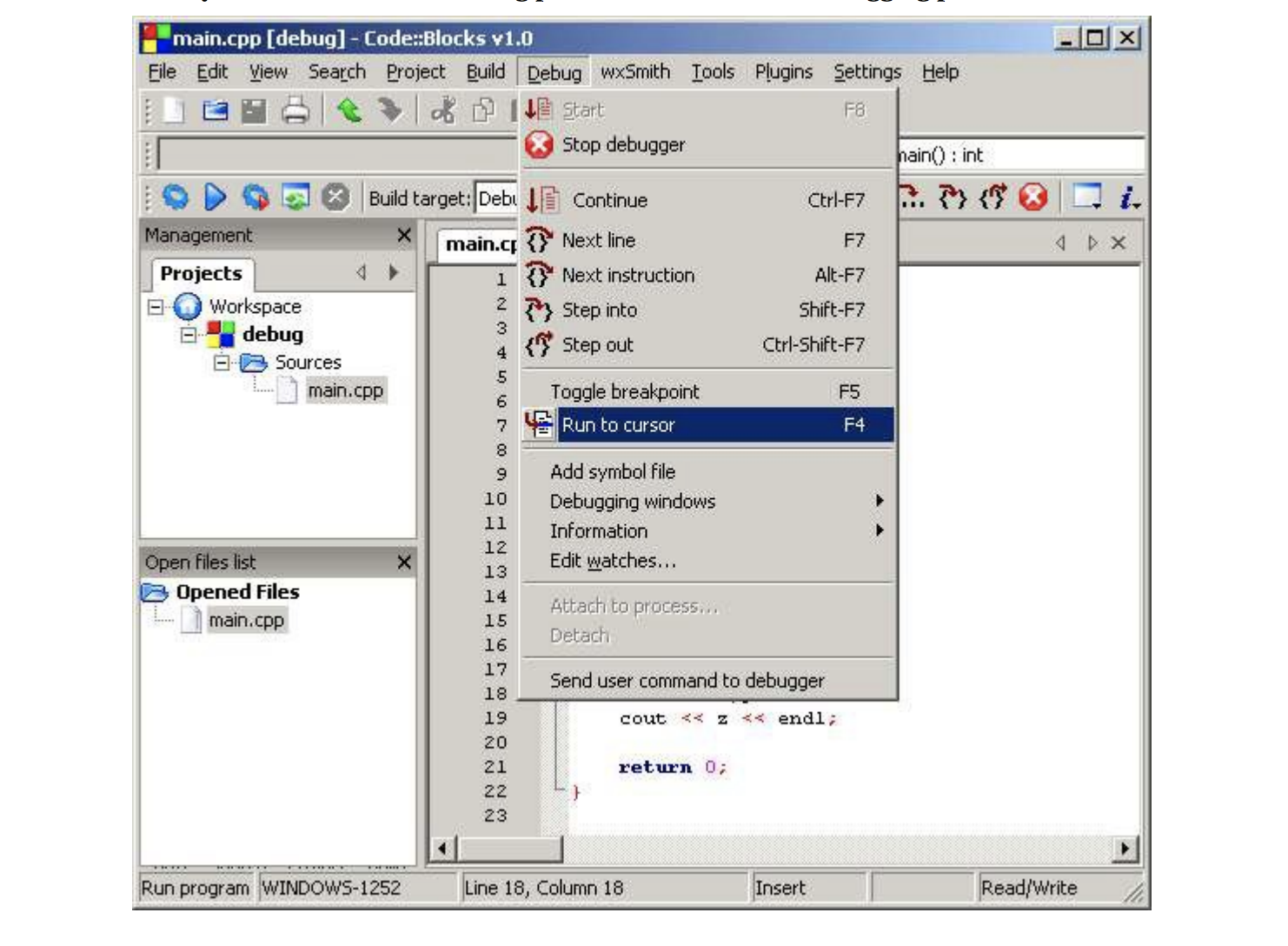Open the Settings menu in menu bar
This screenshot has width=1288, height=946.
coord(866,72)
